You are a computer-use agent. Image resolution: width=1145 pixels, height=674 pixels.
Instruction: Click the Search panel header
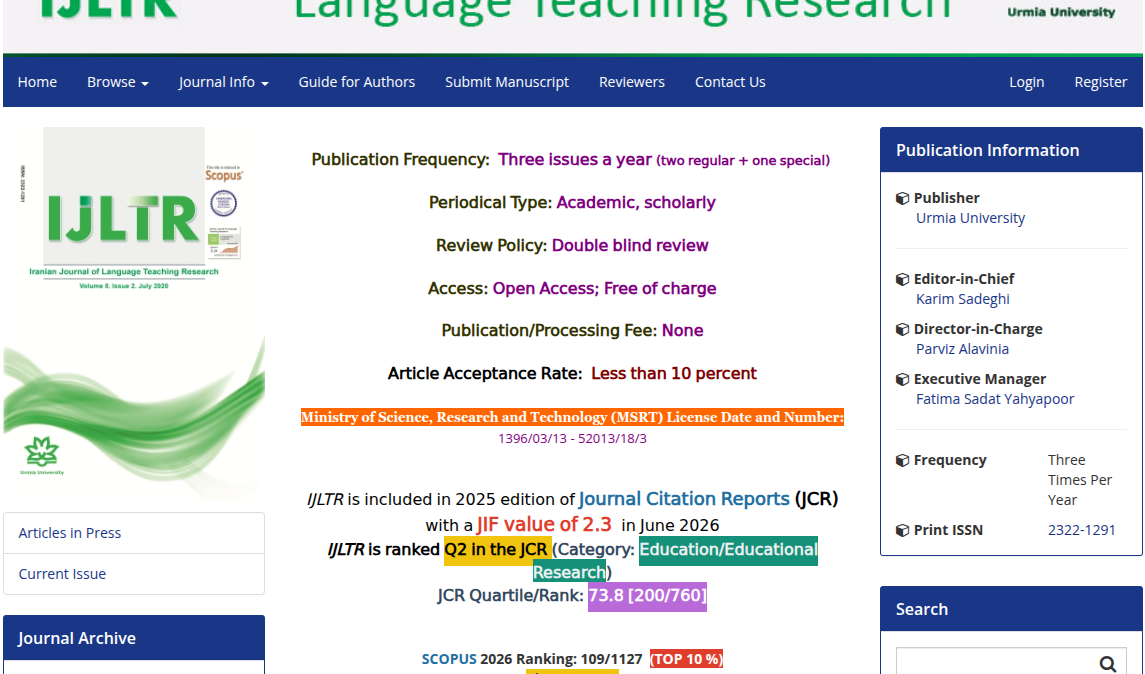tap(1011, 609)
